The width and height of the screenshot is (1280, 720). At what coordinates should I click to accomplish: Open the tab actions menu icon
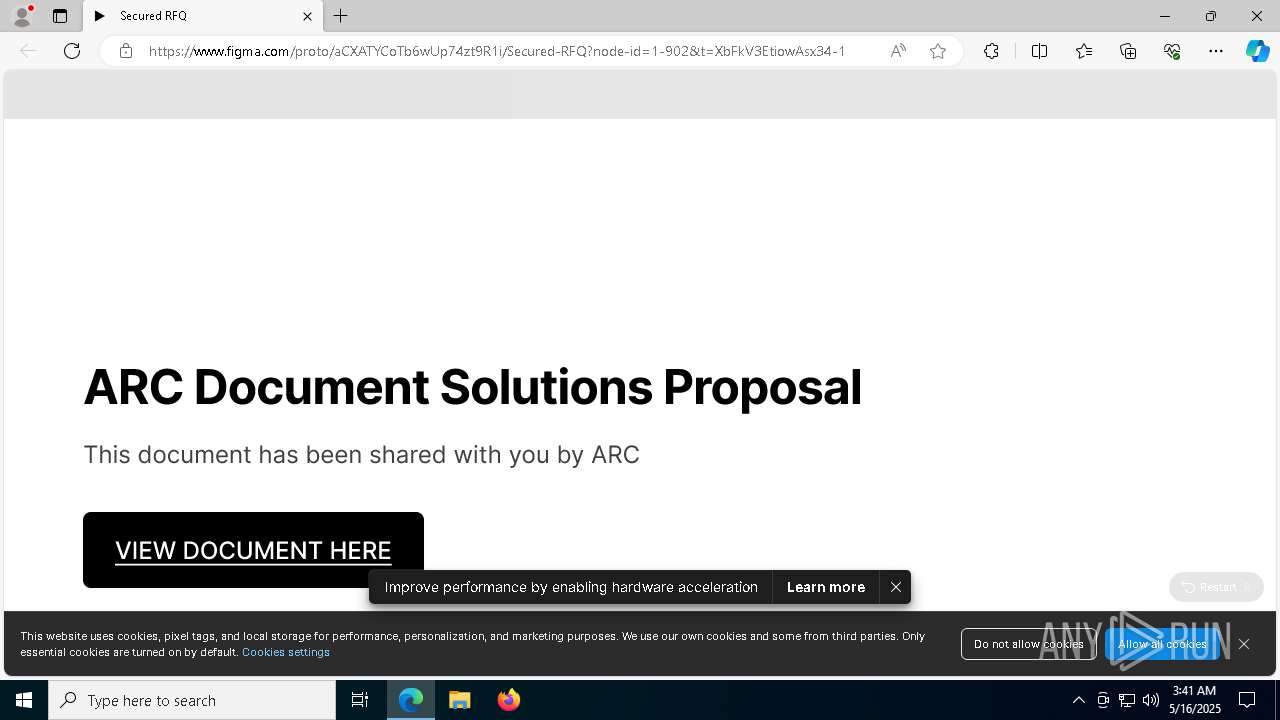(x=60, y=16)
